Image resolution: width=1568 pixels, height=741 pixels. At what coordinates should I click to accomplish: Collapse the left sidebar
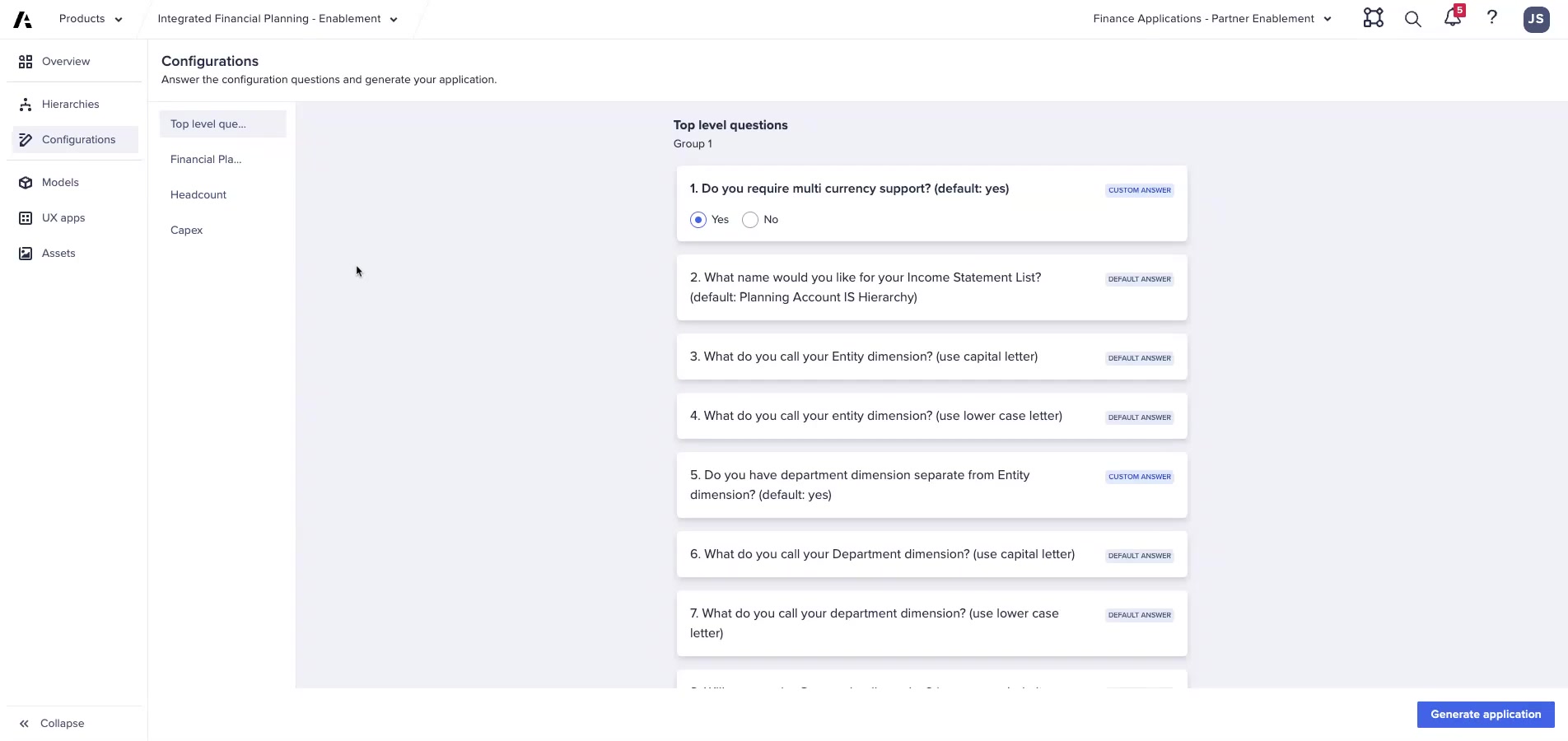tap(51, 723)
